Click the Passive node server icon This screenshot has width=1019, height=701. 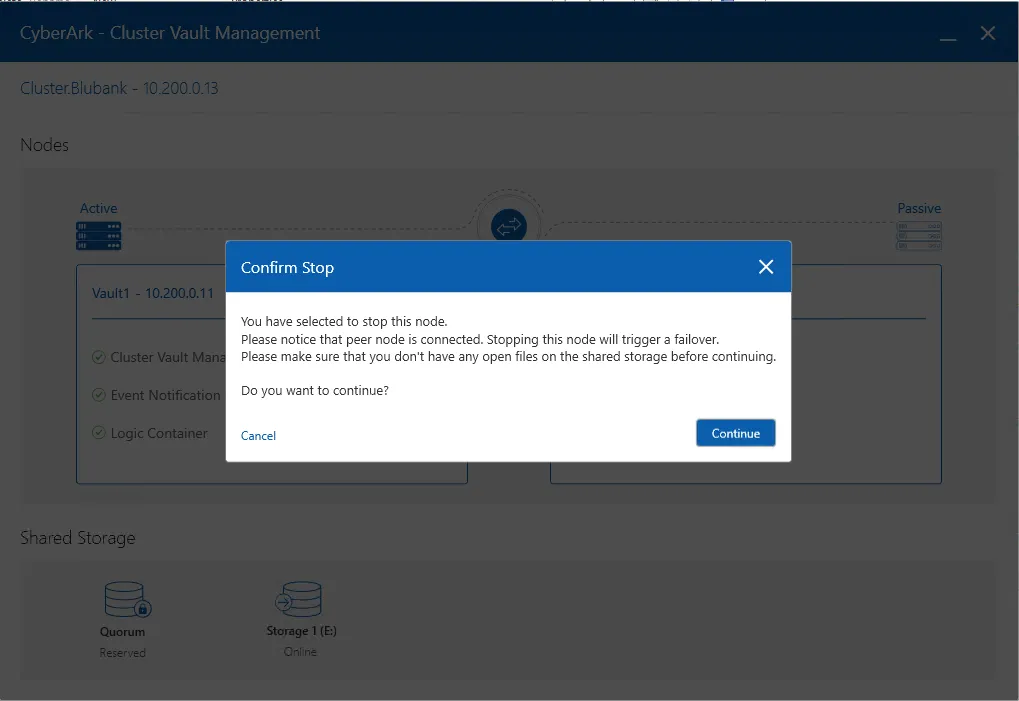(918, 236)
